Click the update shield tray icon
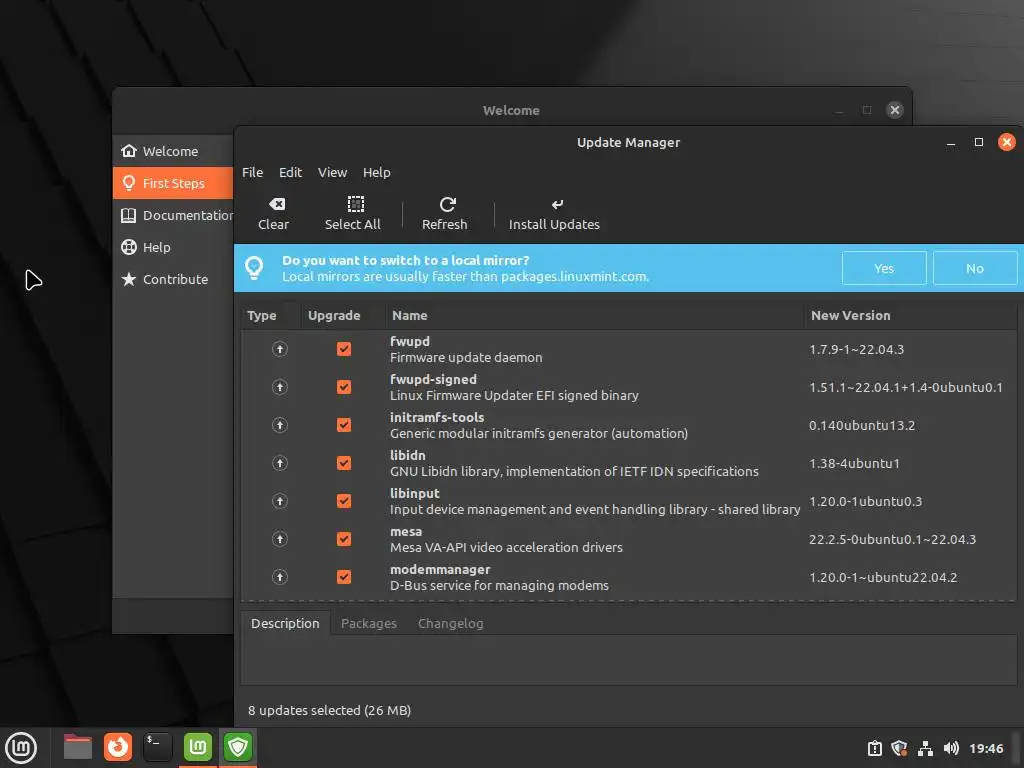This screenshot has height=768, width=1024. tap(899, 748)
